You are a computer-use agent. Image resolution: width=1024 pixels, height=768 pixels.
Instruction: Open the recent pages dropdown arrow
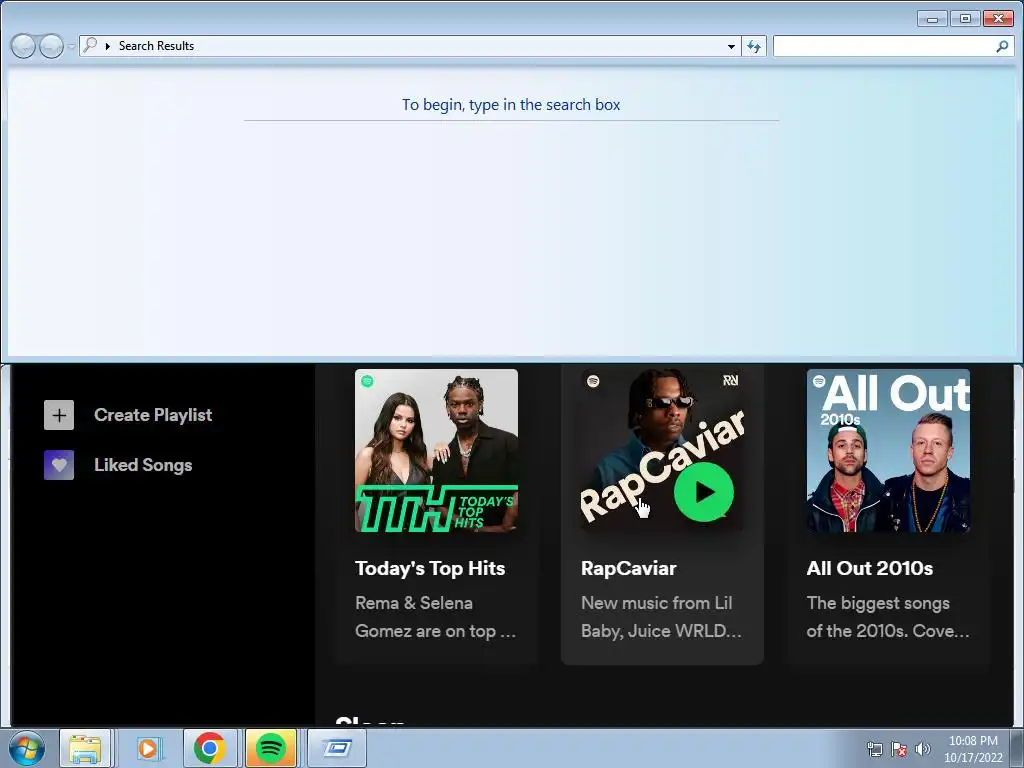71,46
